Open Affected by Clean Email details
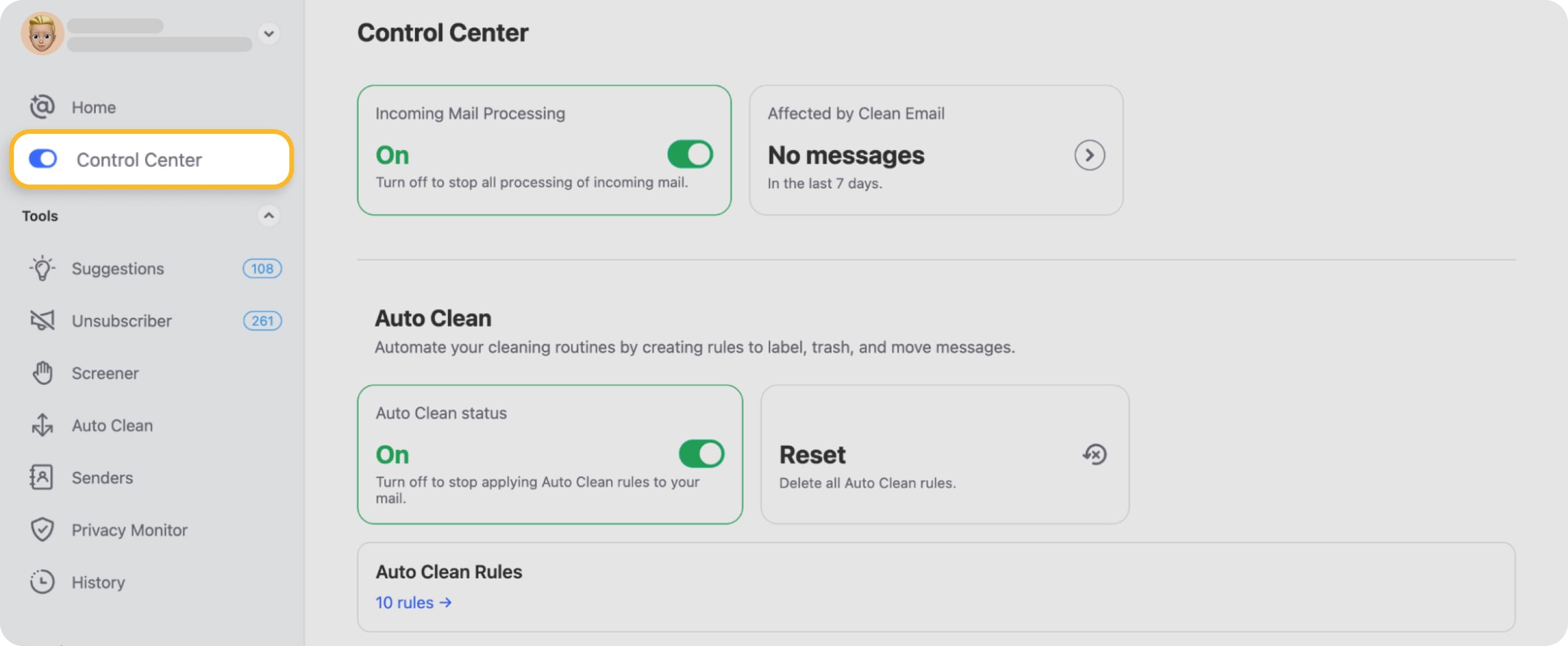 [x=1089, y=155]
